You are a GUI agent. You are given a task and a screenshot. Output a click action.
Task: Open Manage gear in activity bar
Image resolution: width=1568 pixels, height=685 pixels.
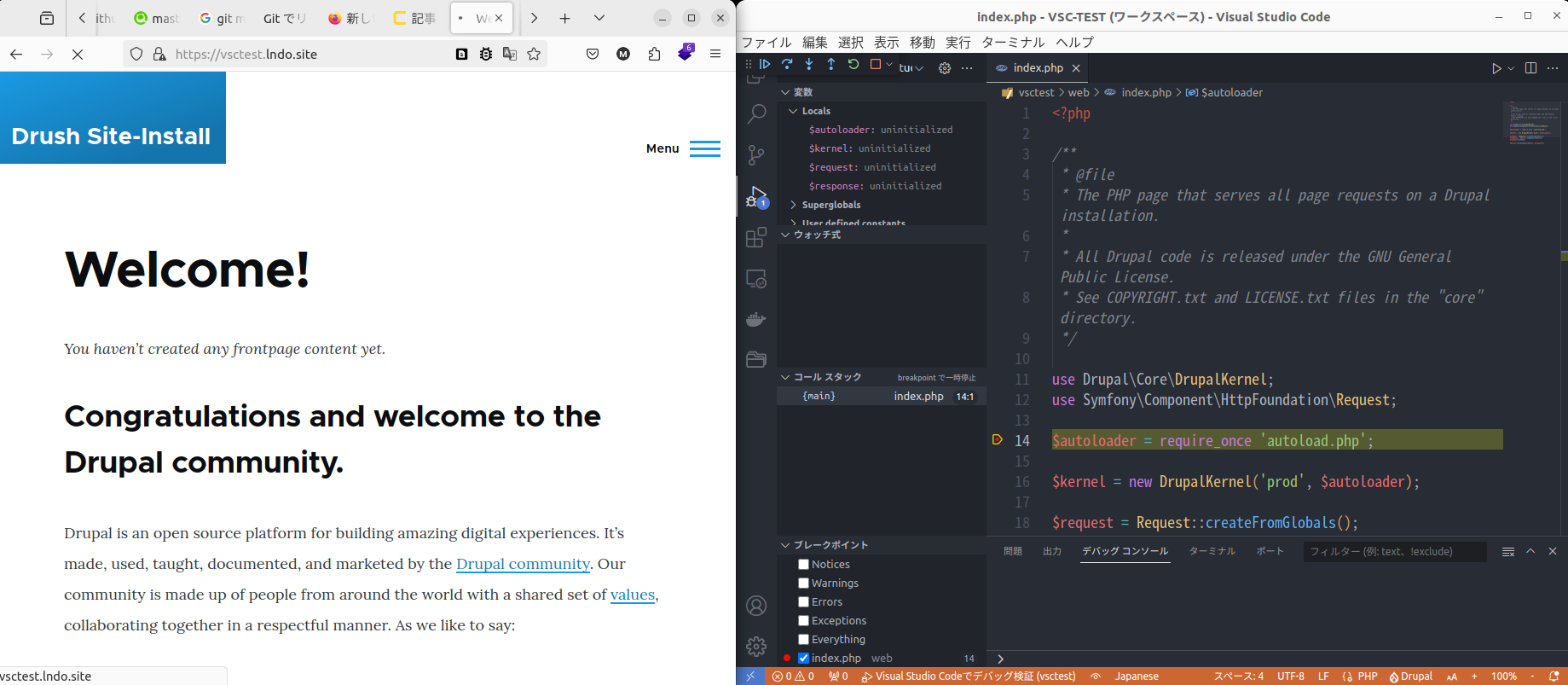click(756, 647)
